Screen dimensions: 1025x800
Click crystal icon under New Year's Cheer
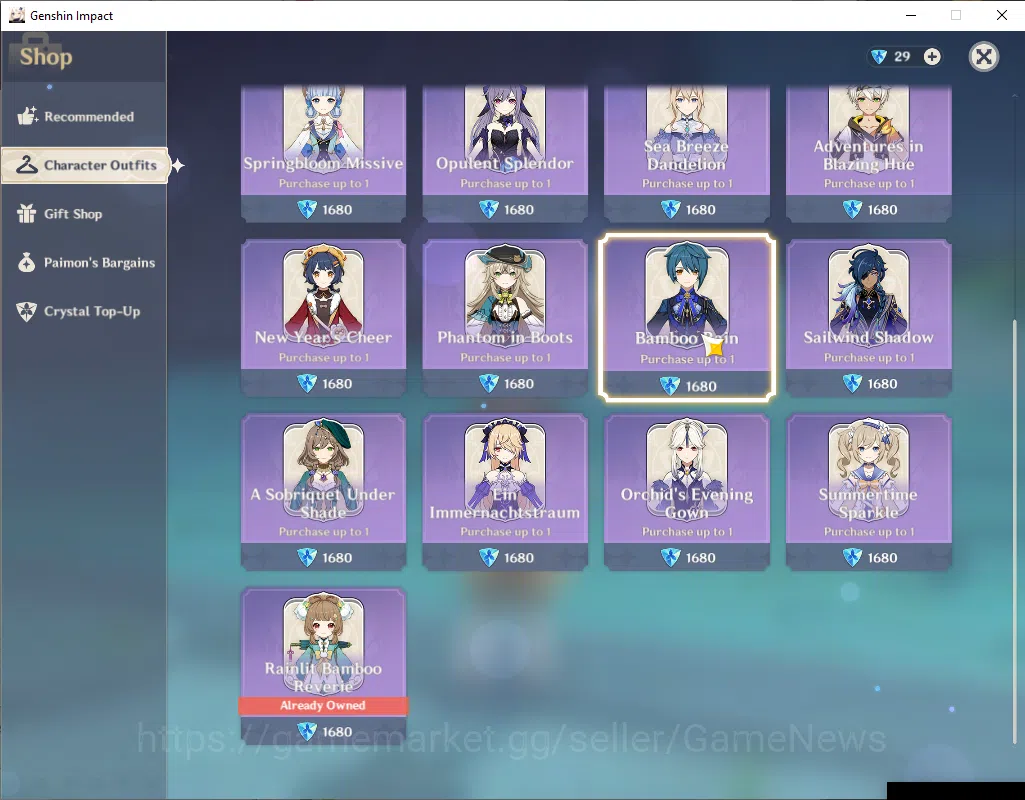pyautogui.click(x=307, y=384)
